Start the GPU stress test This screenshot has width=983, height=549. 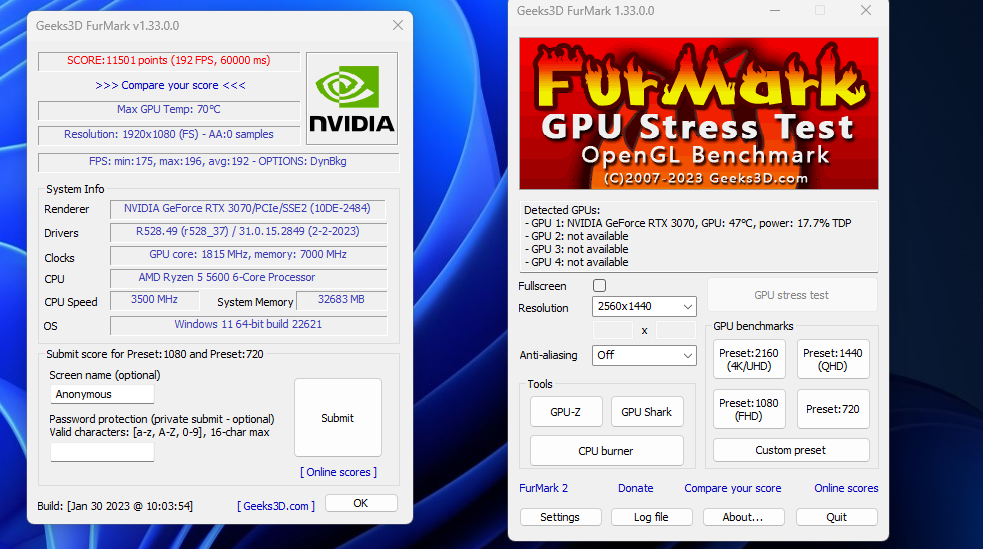click(792, 295)
